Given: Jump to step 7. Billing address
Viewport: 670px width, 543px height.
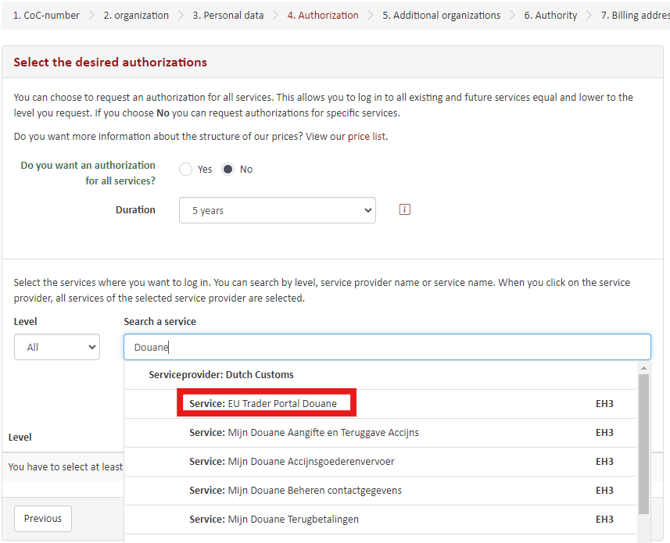Looking at the screenshot, I should tap(635, 15).
